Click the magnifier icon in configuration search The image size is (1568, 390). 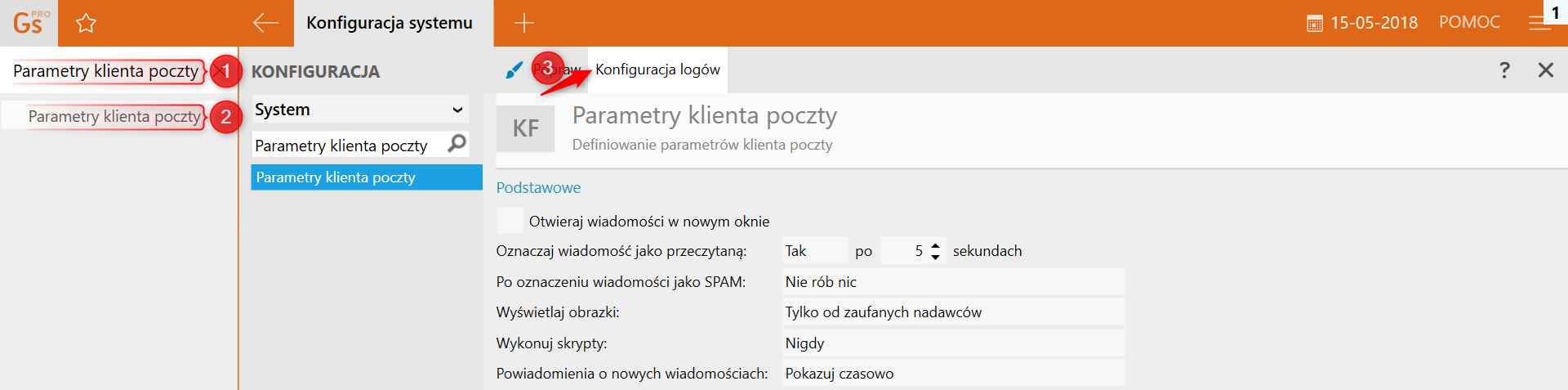tap(457, 144)
